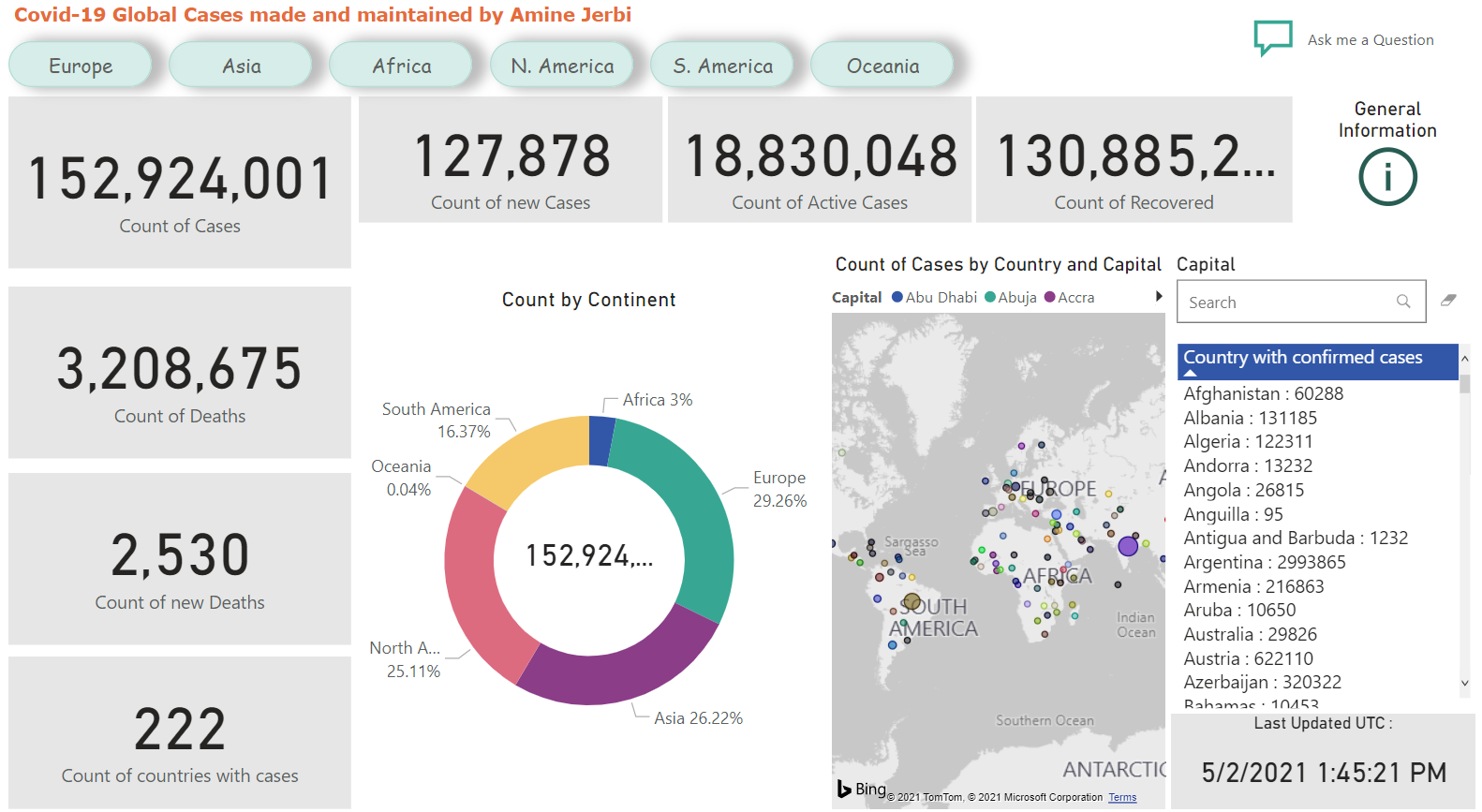Image resolution: width=1482 pixels, height=812 pixels.
Task: Select the Oceania continent filter
Action: pos(882,66)
